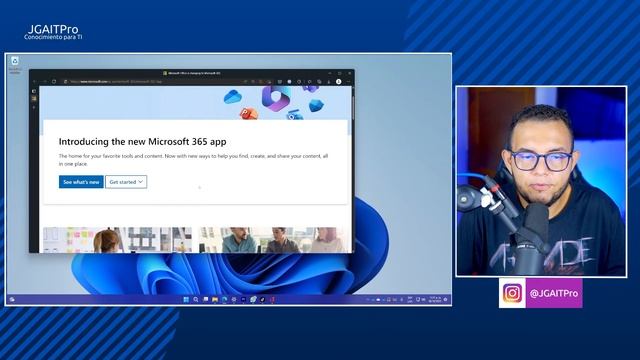Screen dimensions: 640x360
Task: Click the See what's new button
Action: point(81,182)
